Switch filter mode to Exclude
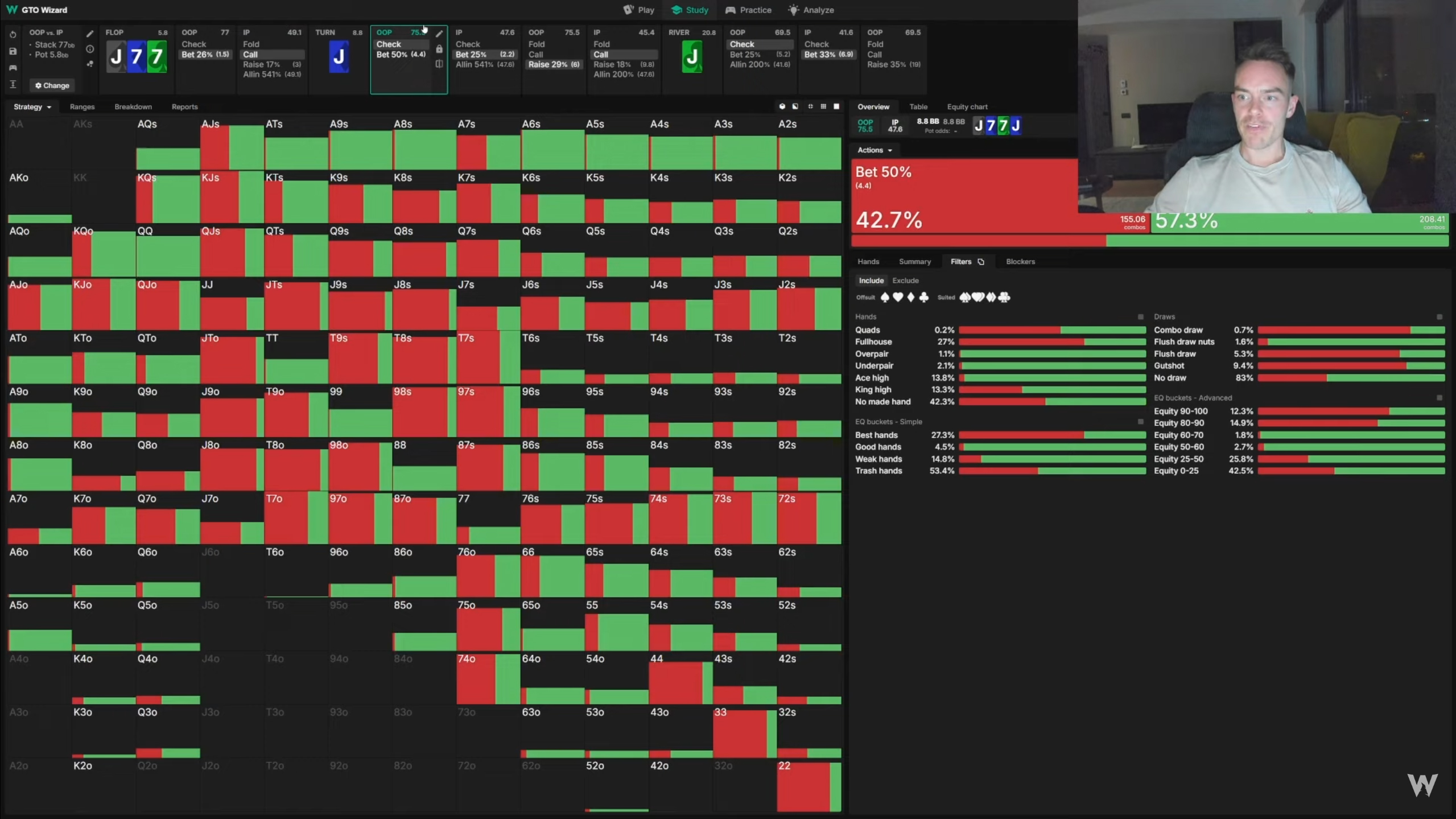Screen dimensions: 1456x819 coord(905,281)
